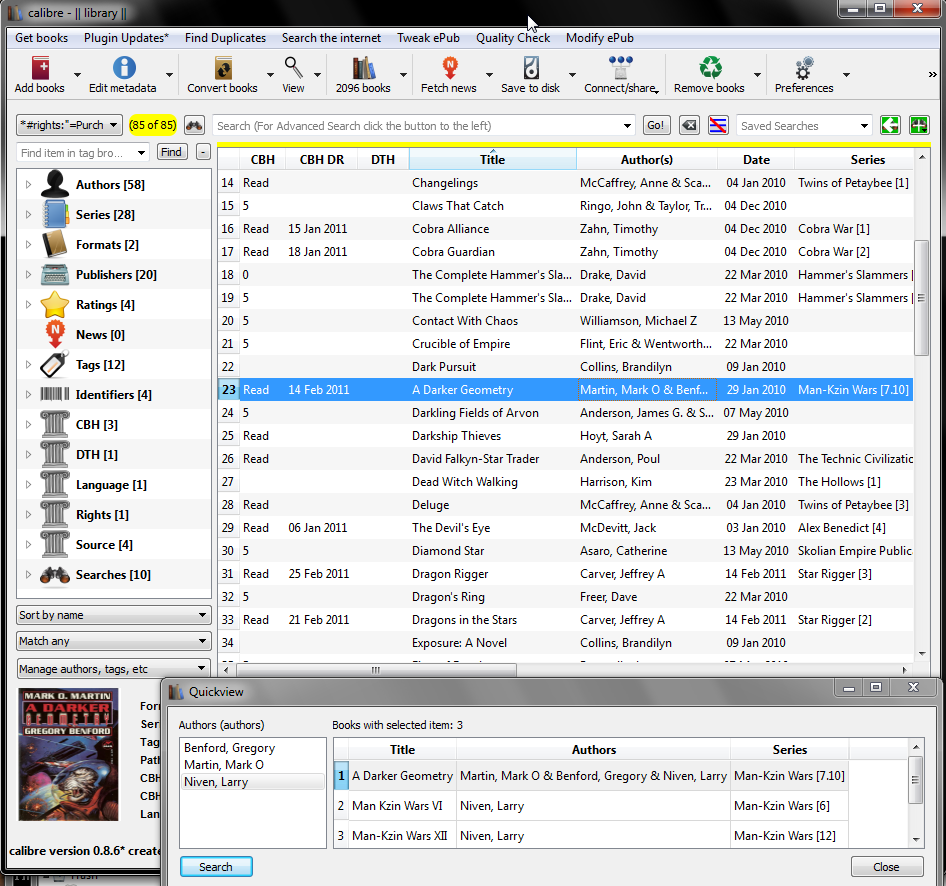Screen dimensions: 946x886
Task: Click the Formats book icon in tag browser
Action: (x=55, y=244)
